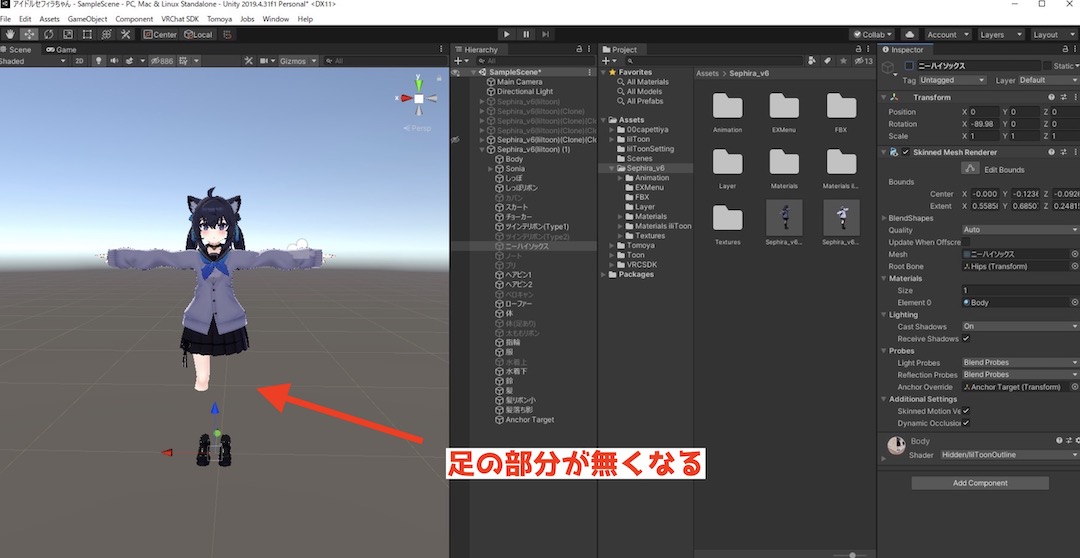Image resolution: width=1080 pixels, height=558 pixels.
Task: Open Project panel options menu
Action: click(x=867, y=50)
